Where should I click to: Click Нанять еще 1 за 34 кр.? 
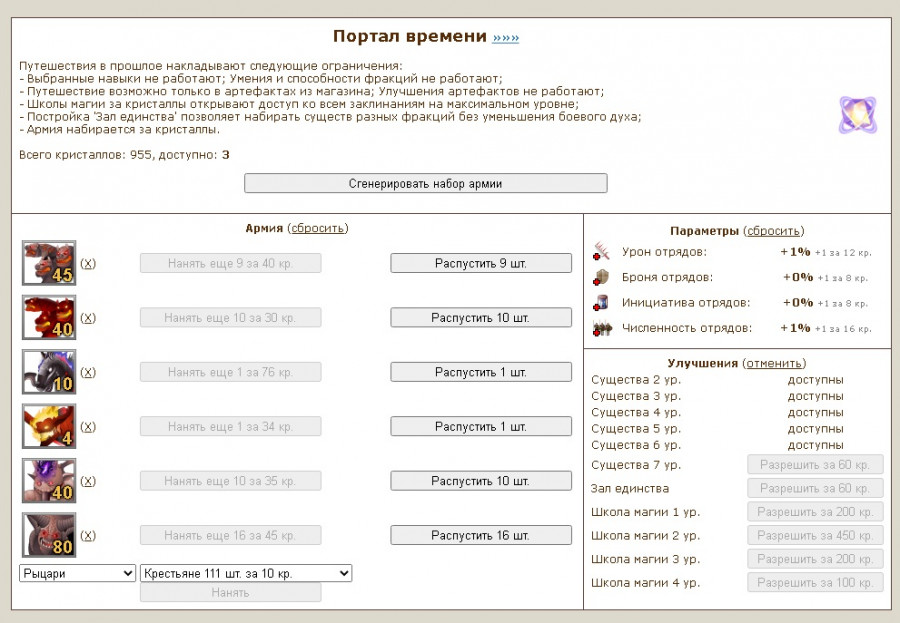click(x=231, y=427)
